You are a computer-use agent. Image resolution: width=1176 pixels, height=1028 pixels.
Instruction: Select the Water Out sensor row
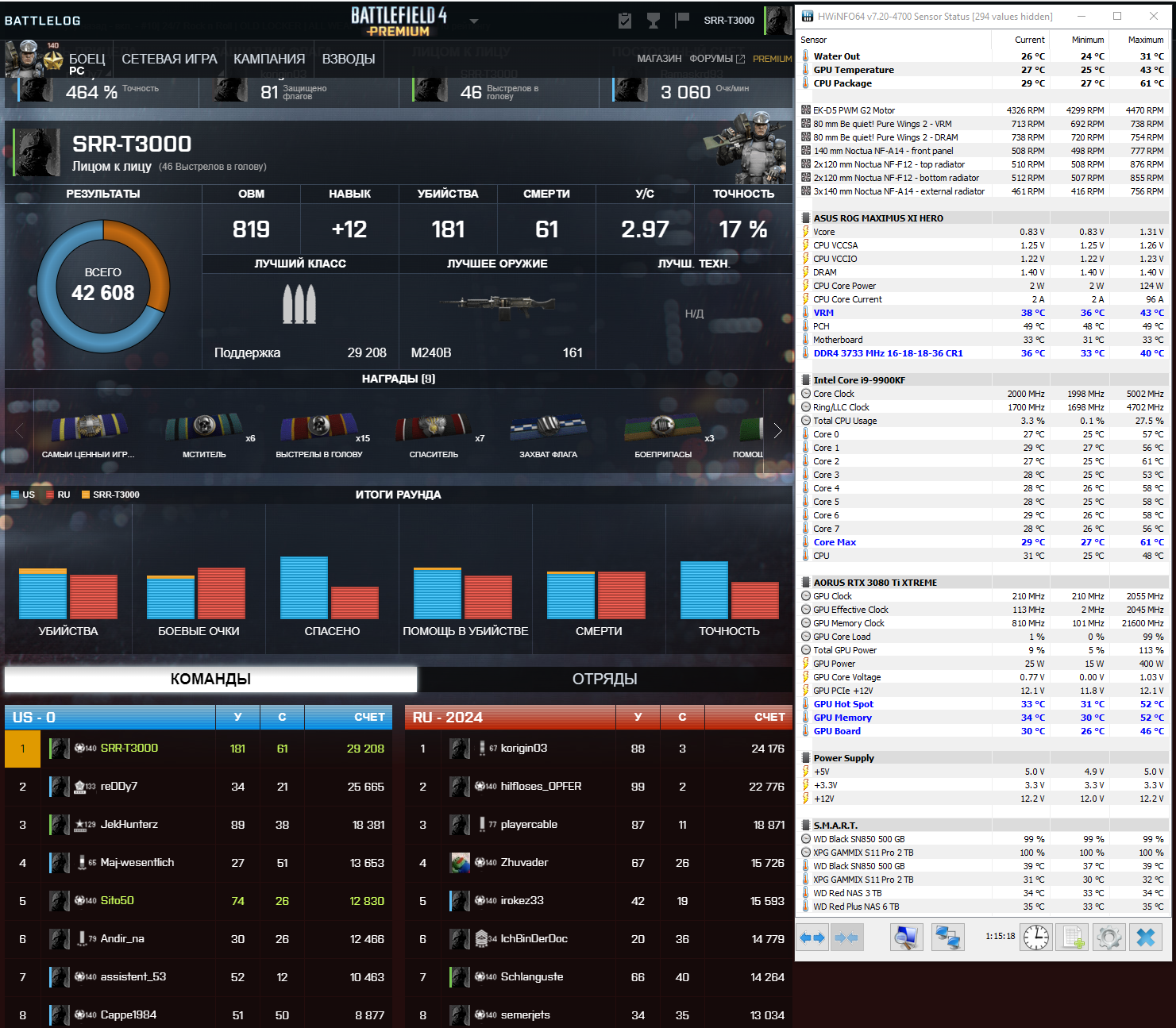coord(983,56)
